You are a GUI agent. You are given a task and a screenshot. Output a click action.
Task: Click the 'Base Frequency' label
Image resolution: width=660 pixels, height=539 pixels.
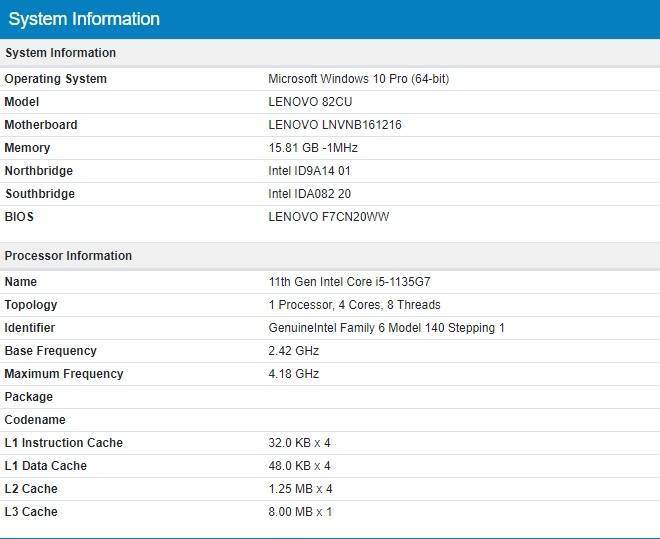tap(51, 351)
